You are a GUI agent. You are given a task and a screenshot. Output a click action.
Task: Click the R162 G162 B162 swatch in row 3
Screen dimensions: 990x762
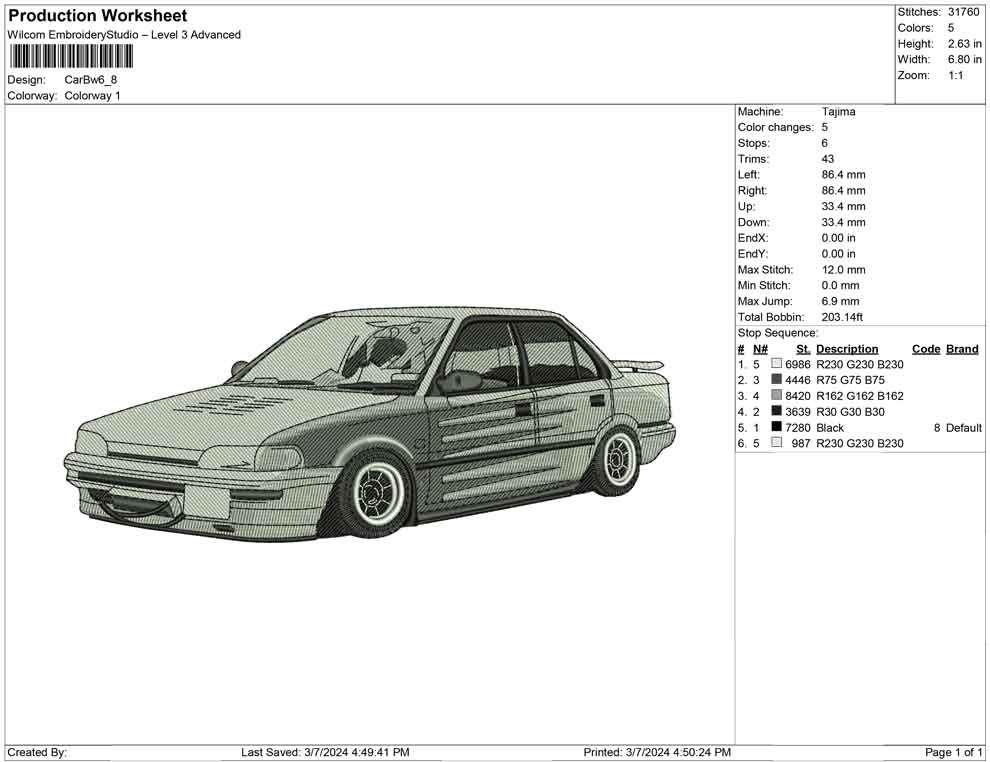click(x=776, y=395)
